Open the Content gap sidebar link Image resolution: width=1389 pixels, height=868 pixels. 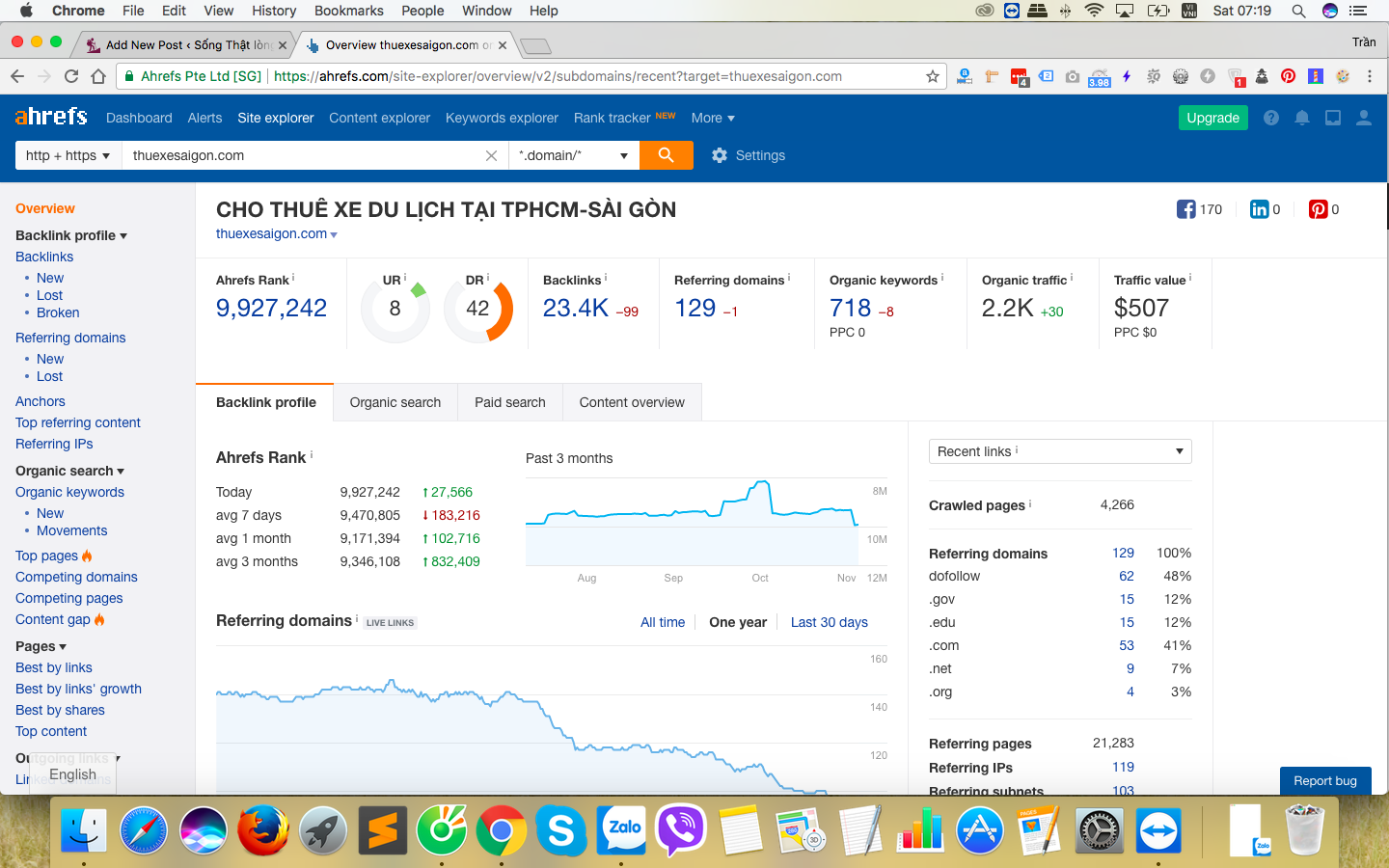53,619
